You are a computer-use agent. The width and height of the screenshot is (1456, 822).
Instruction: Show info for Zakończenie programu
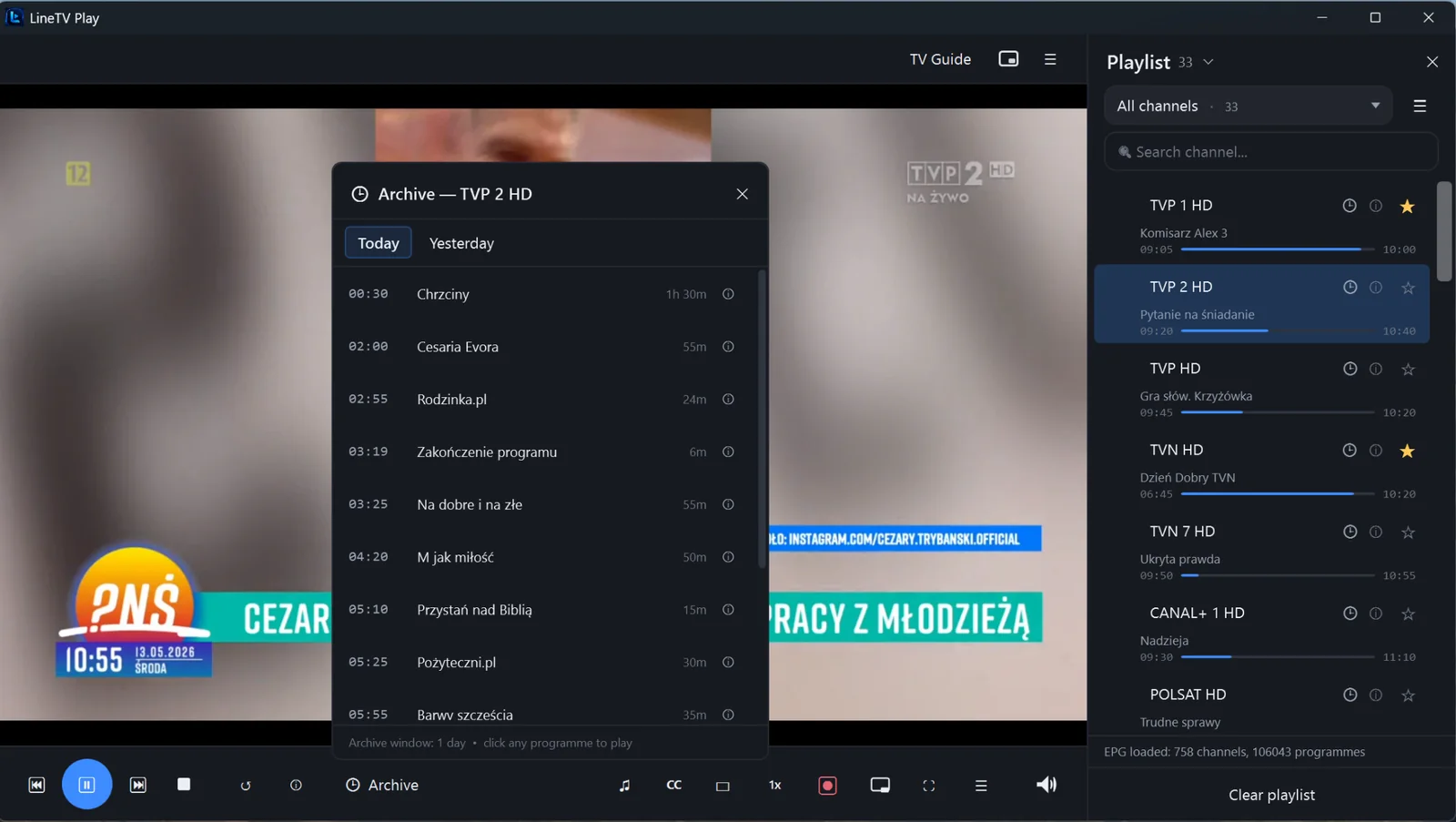point(728,452)
